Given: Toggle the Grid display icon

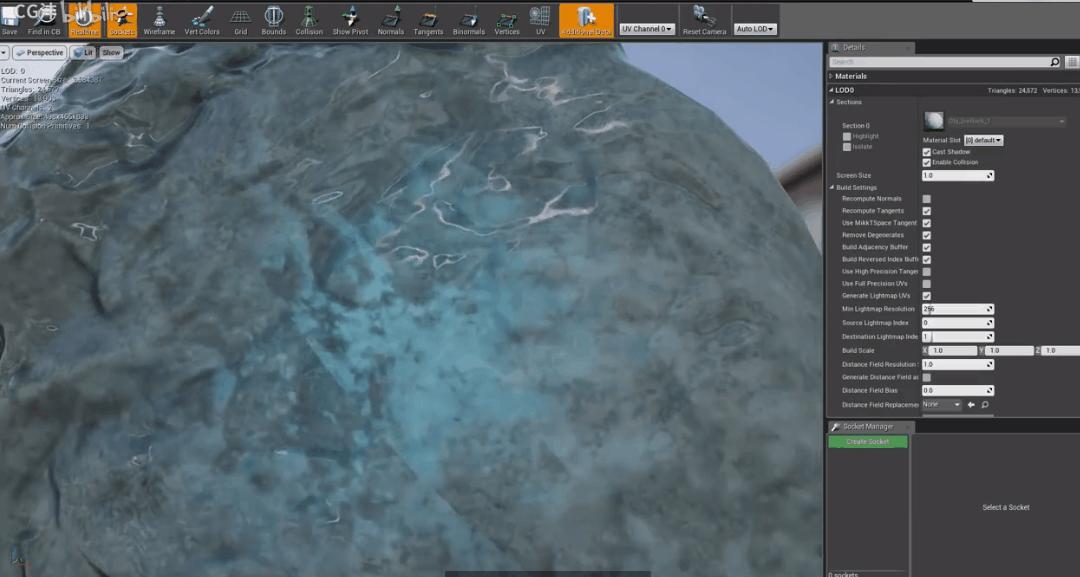Looking at the screenshot, I should pos(240,20).
